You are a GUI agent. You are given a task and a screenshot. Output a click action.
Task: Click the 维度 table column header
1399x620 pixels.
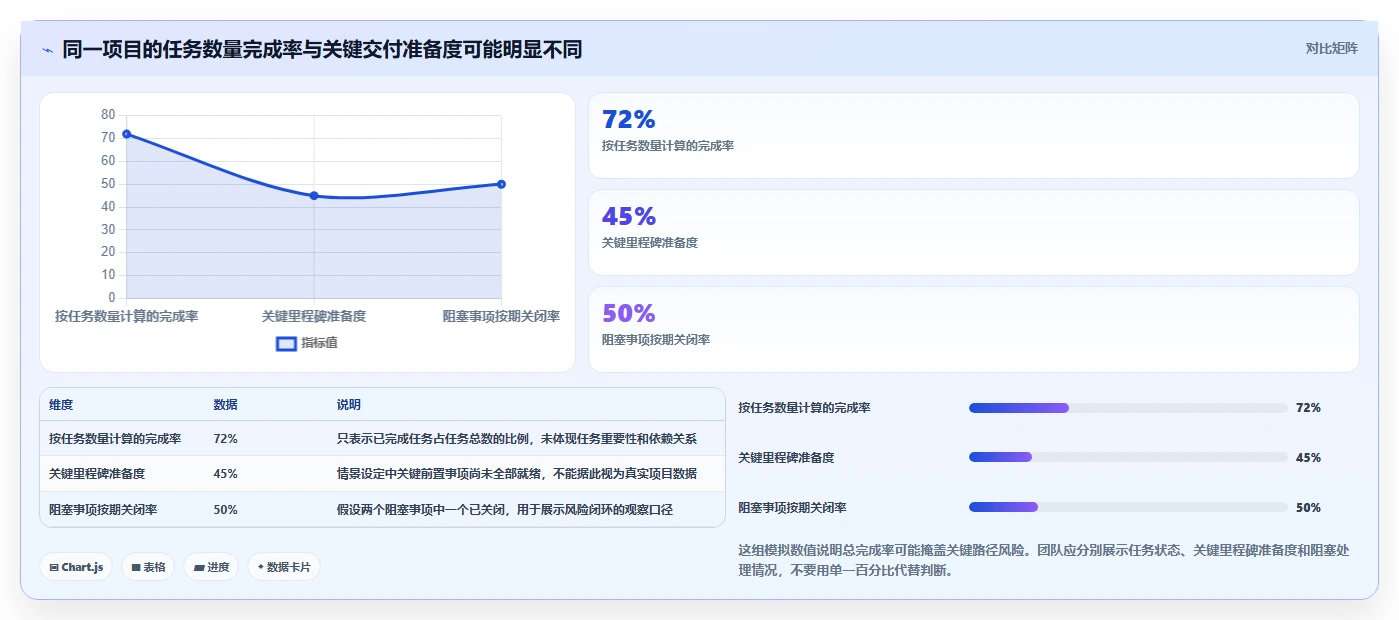[x=61, y=405]
